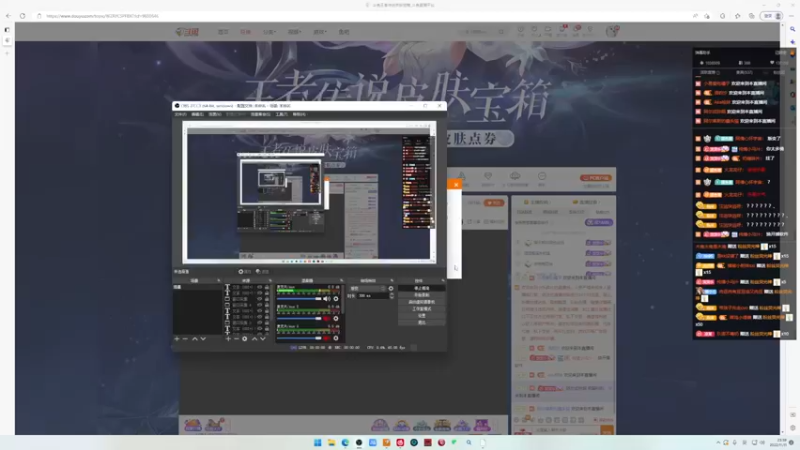Refresh the browser page

coord(22,16)
